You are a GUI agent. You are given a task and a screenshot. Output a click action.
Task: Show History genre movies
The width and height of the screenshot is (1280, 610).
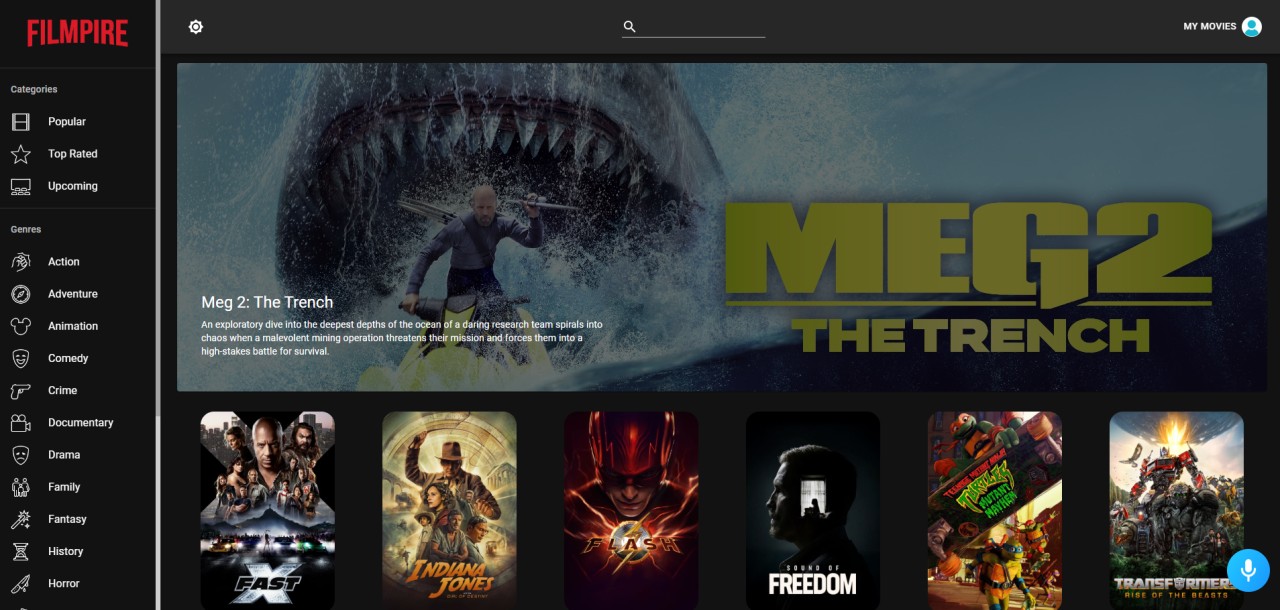click(x=78, y=551)
